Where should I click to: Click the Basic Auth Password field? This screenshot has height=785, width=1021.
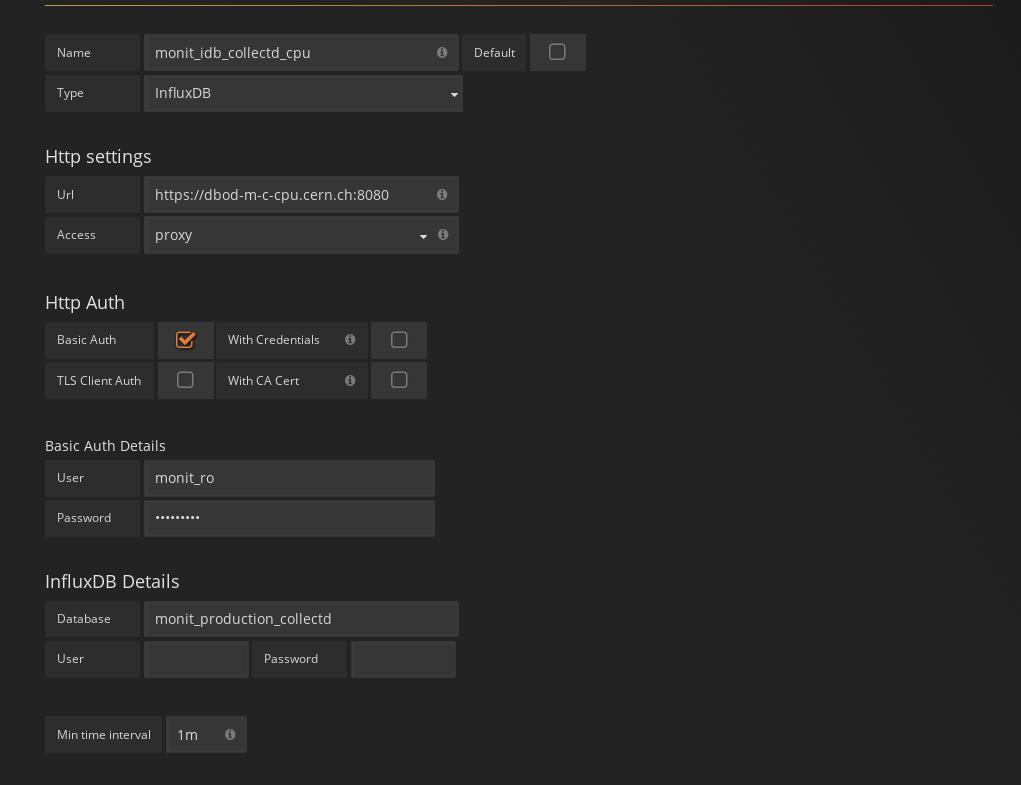coord(289,518)
